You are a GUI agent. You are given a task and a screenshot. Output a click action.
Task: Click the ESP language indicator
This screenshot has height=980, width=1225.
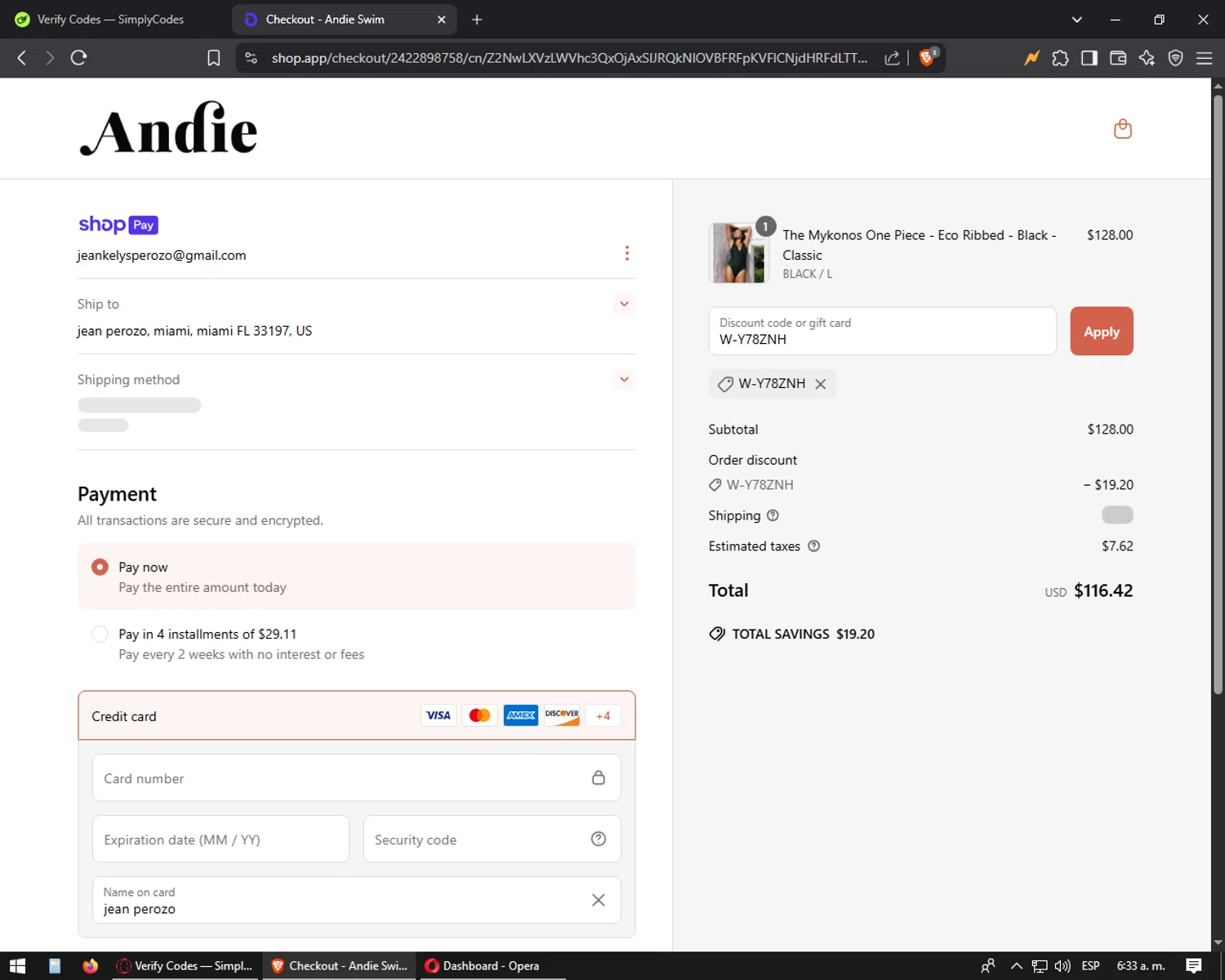[x=1090, y=966]
